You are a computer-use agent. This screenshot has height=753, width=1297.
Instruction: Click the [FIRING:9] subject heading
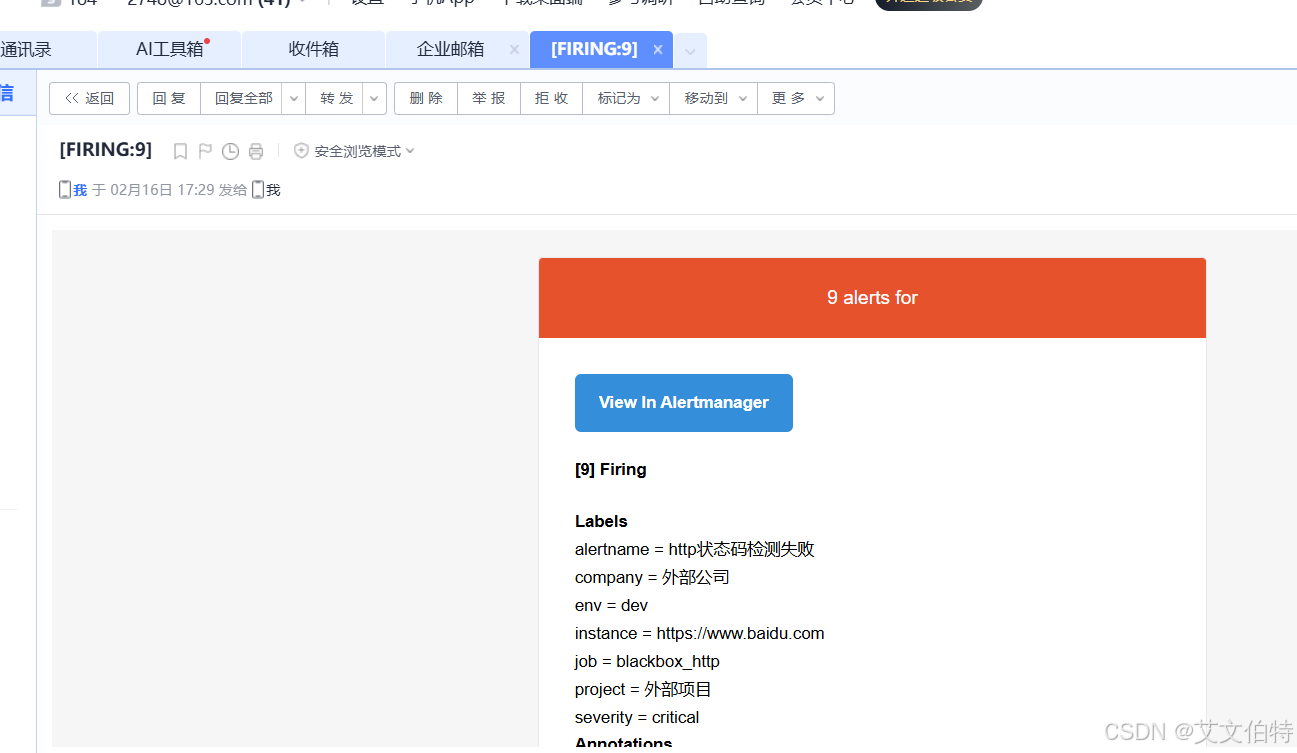coord(106,150)
